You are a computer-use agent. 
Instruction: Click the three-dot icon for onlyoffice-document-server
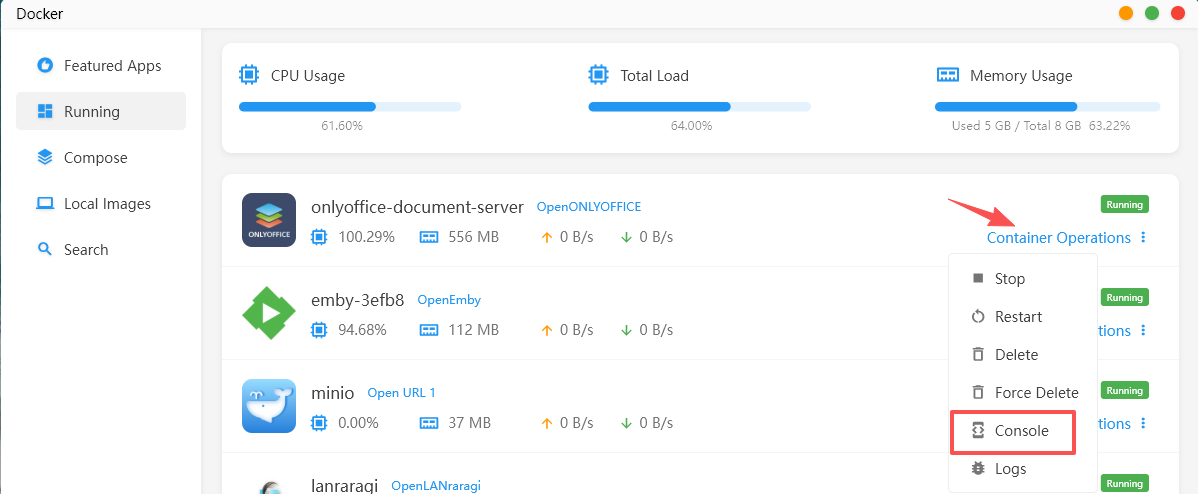(1143, 238)
